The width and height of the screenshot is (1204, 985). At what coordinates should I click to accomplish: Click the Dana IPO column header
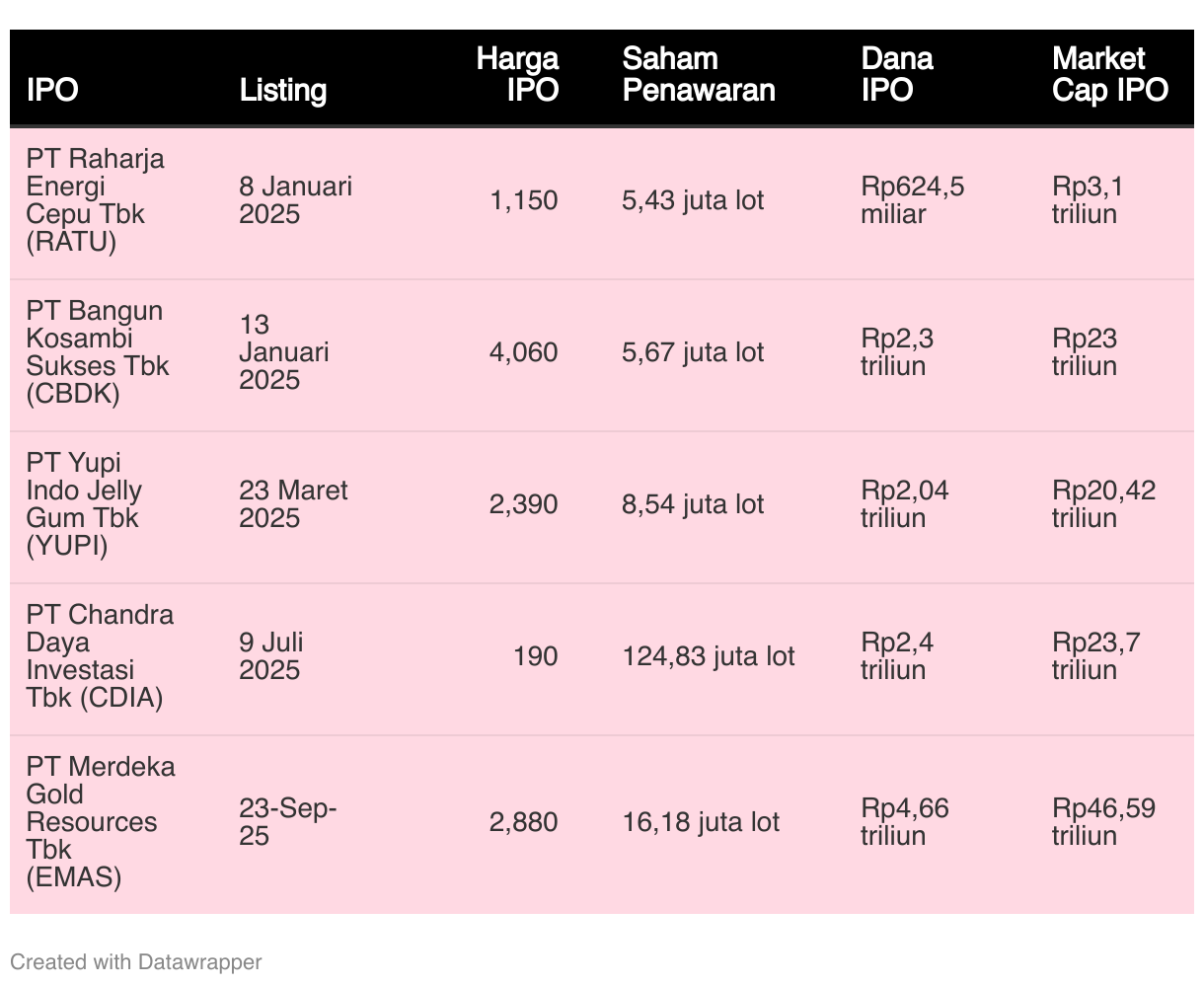click(896, 74)
